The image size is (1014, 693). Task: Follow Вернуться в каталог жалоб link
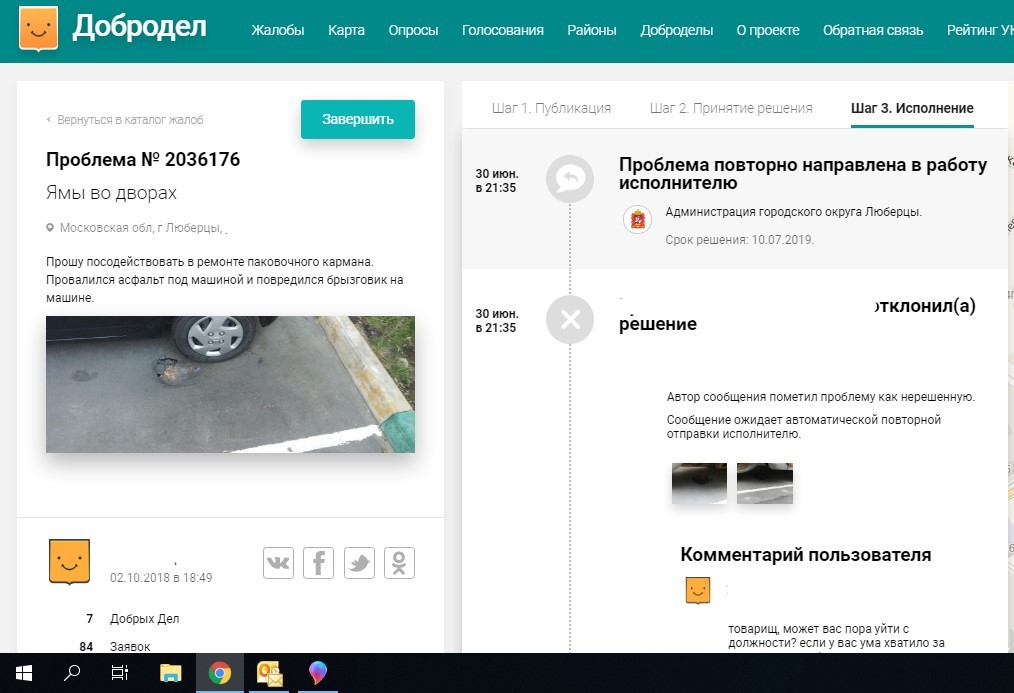[129, 120]
